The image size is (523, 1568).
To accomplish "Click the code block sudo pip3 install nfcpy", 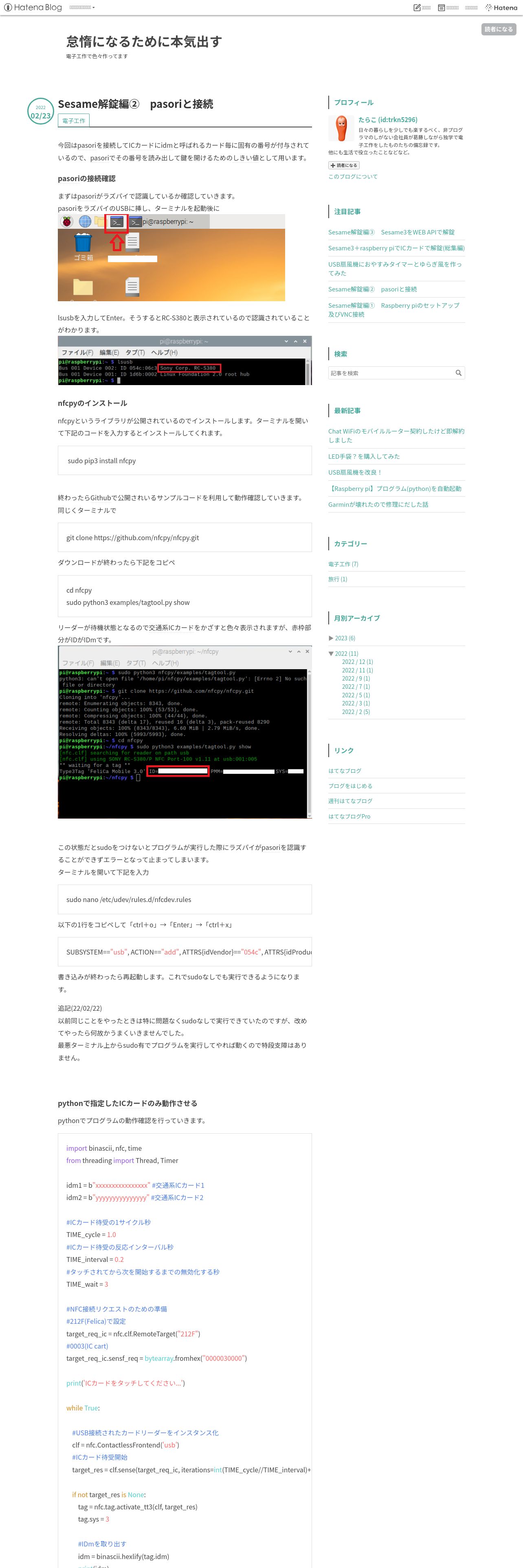I will pyautogui.click(x=185, y=461).
